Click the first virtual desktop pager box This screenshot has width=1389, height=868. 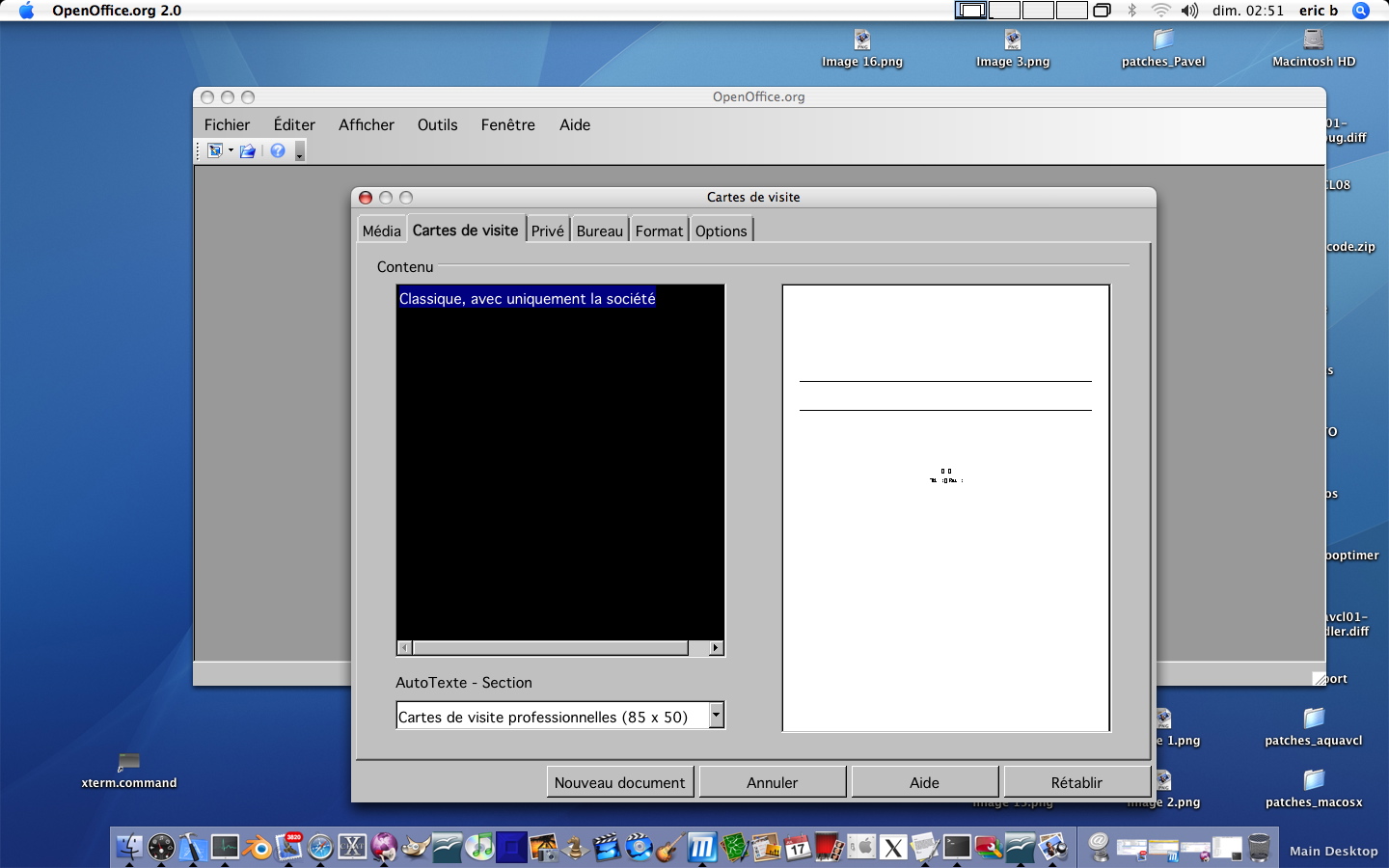pos(971,11)
